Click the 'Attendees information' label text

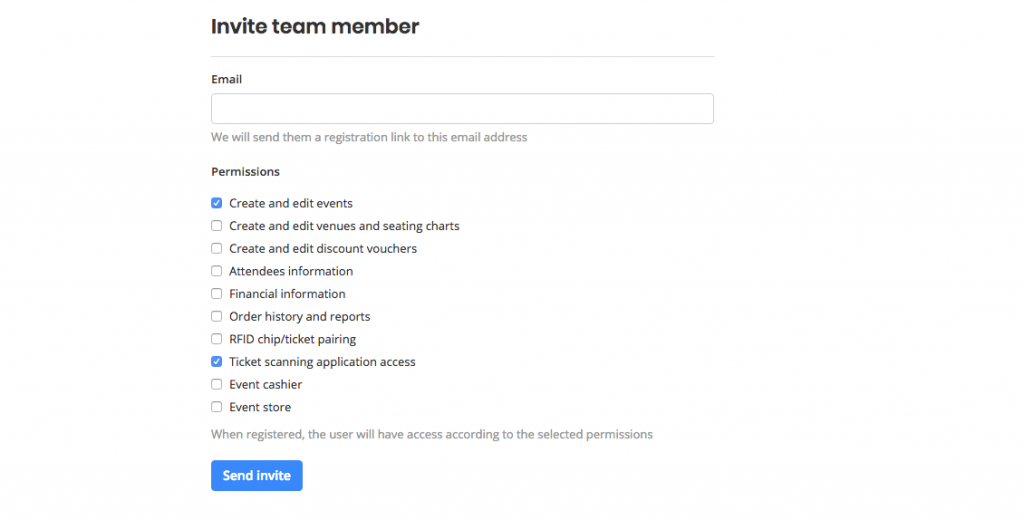pyautogui.click(x=290, y=271)
